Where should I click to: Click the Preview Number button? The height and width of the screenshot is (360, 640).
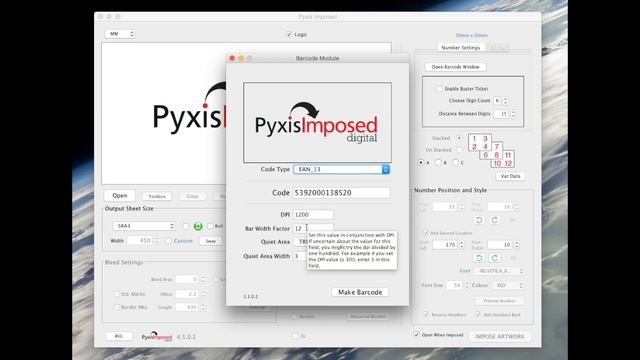pyautogui.click(x=500, y=301)
